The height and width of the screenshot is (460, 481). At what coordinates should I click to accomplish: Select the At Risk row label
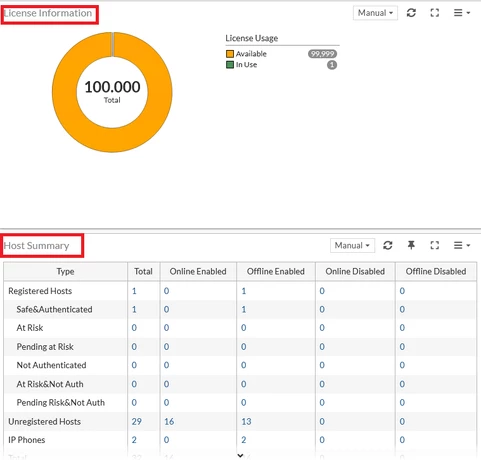click(30, 328)
